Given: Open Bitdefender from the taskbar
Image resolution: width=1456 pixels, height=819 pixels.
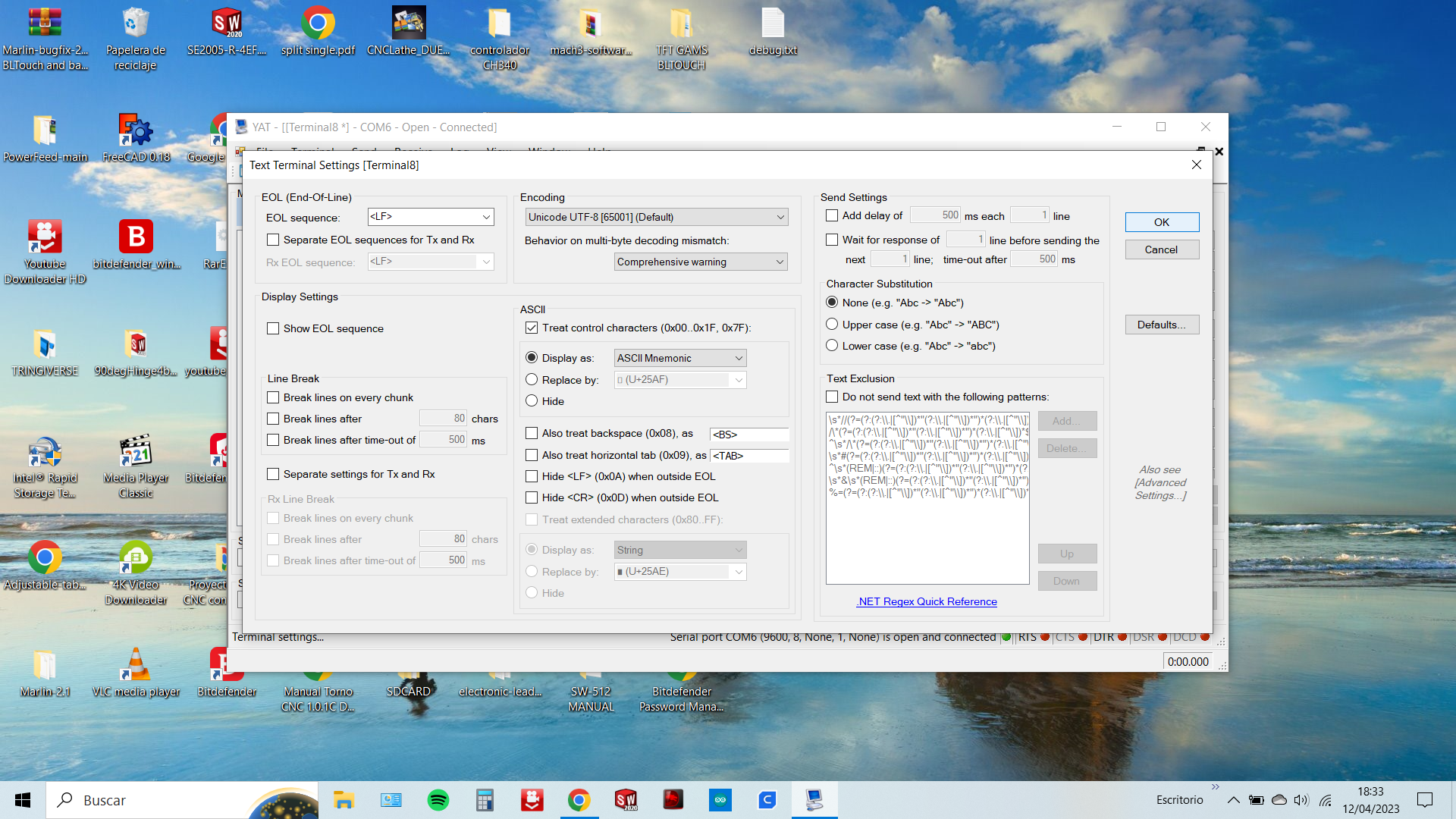Looking at the screenshot, I should 673,799.
